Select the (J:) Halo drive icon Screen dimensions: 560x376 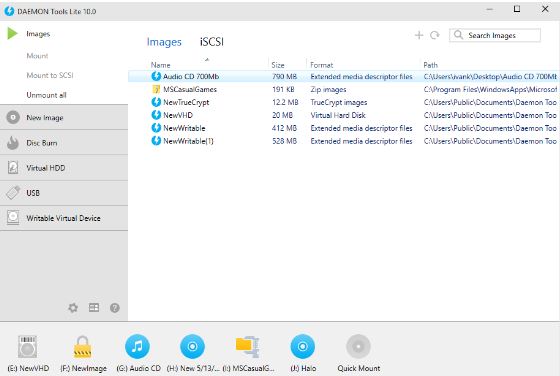coord(302,346)
